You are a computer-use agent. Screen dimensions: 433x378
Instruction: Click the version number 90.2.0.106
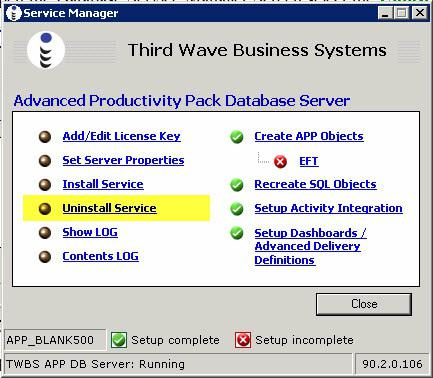(392, 364)
